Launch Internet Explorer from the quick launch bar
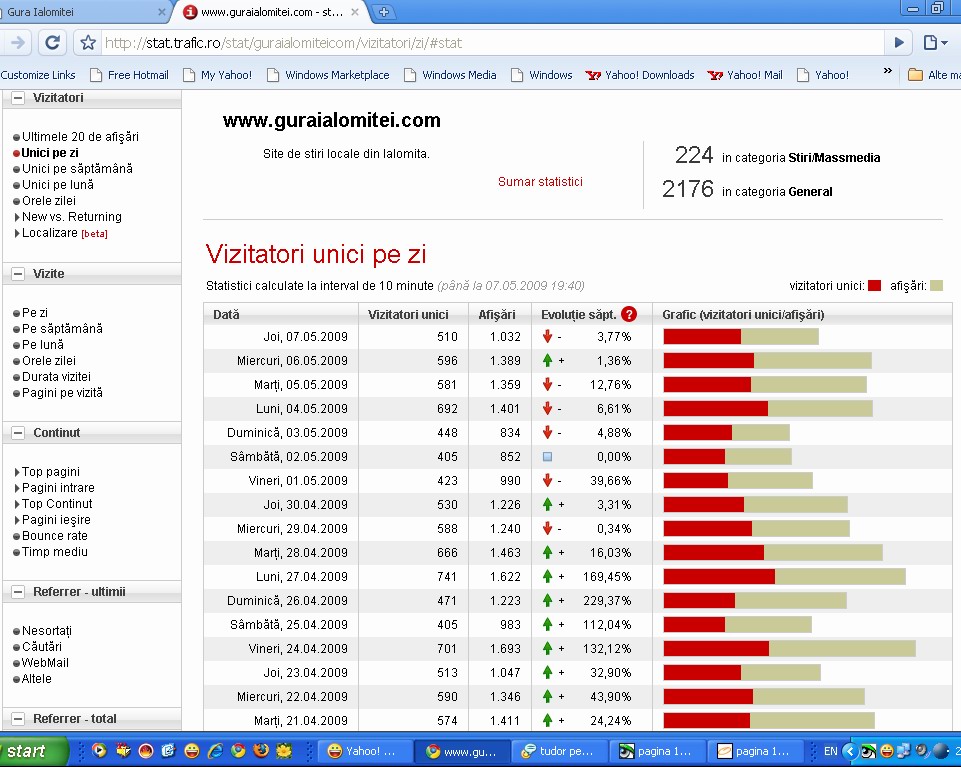 click(x=214, y=750)
